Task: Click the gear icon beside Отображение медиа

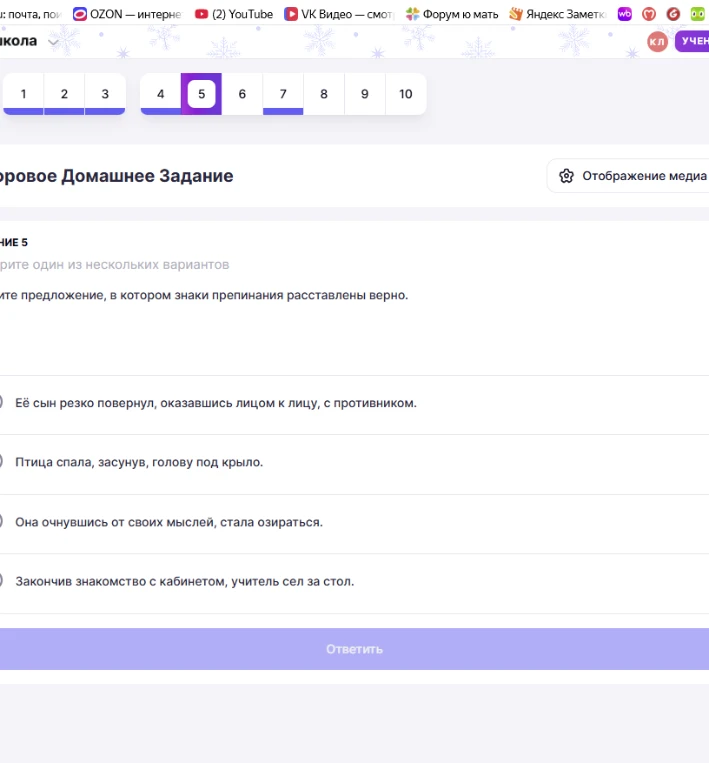Action: 566,176
